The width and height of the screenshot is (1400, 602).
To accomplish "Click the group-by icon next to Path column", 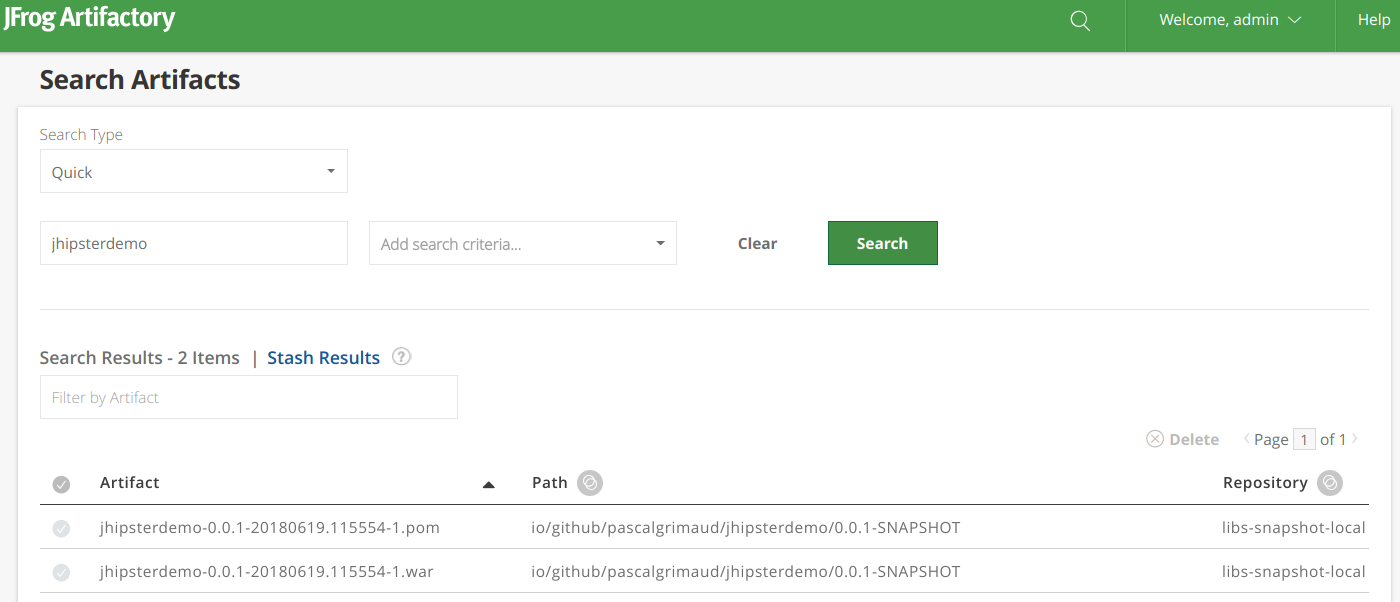I will (x=590, y=483).
